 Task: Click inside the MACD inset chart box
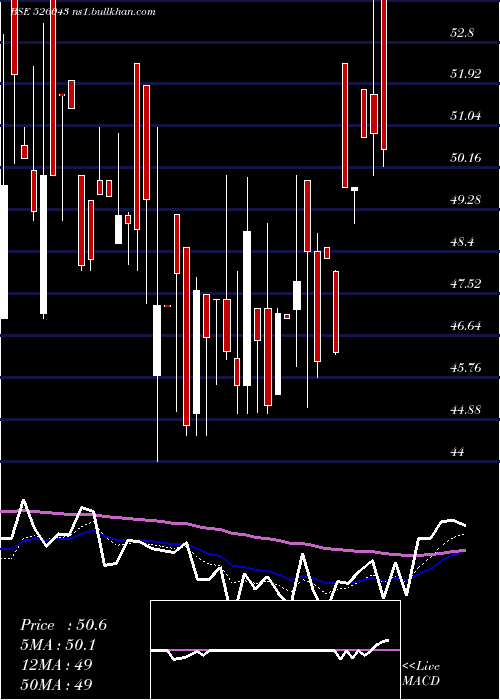point(275,650)
